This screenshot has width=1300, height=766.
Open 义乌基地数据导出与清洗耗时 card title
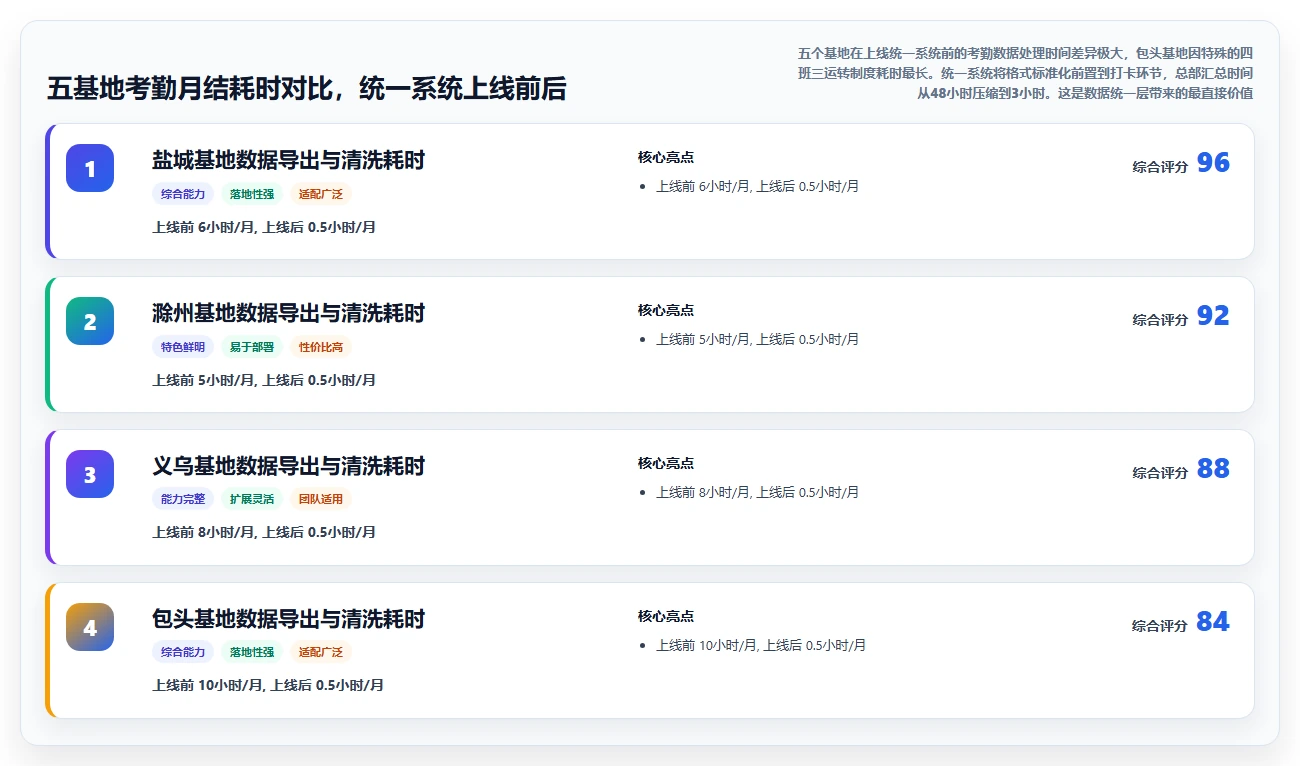(288, 466)
